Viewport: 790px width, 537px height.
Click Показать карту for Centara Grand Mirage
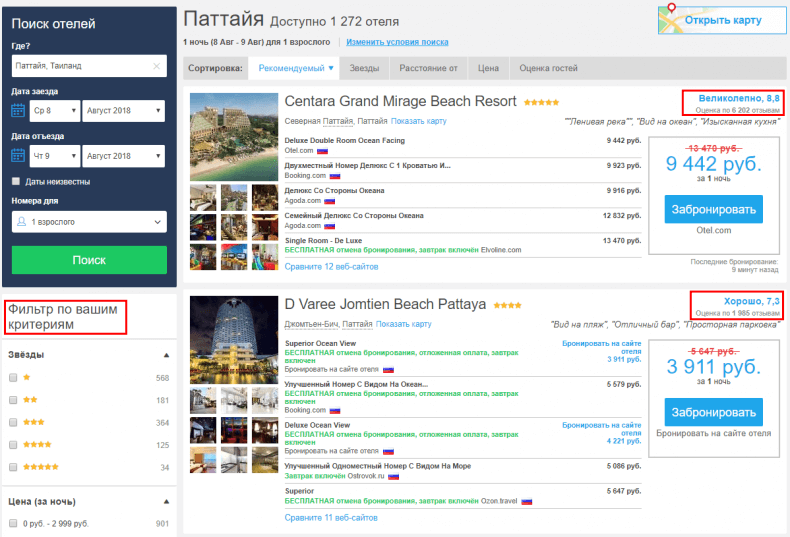(419, 121)
